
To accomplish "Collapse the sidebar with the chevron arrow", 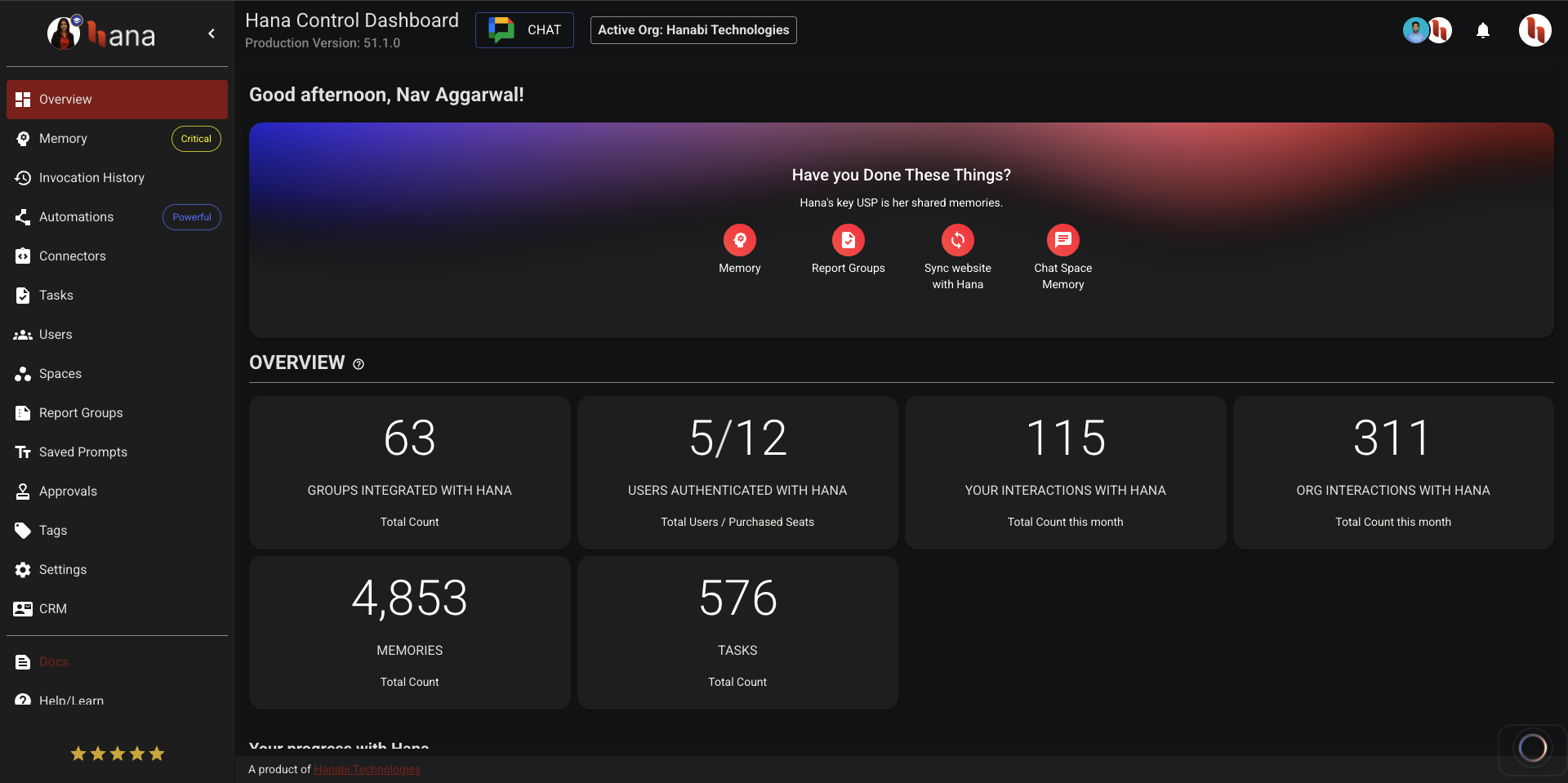I will (212, 33).
